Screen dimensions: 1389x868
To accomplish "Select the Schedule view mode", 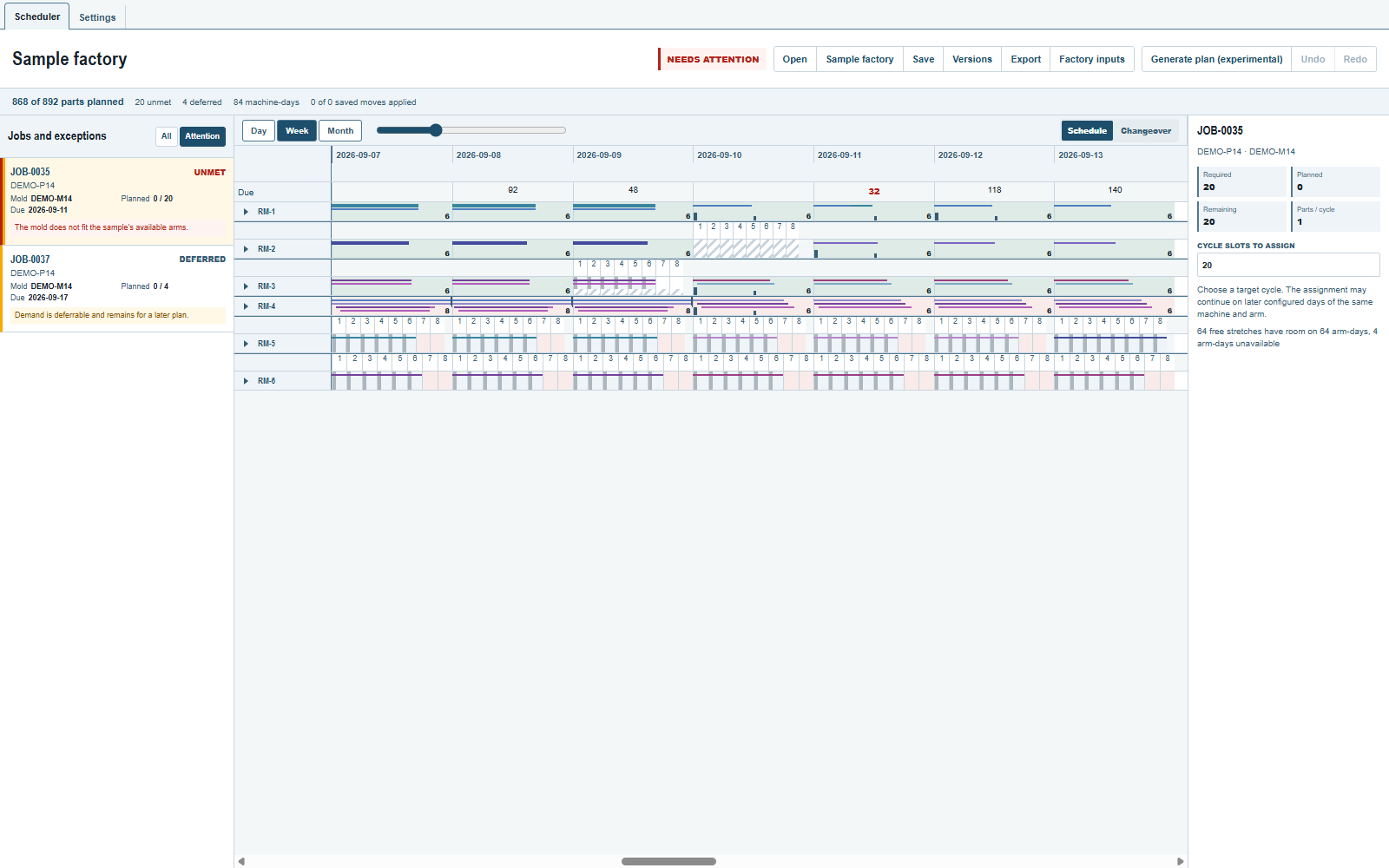I will (x=1087, y=131).
